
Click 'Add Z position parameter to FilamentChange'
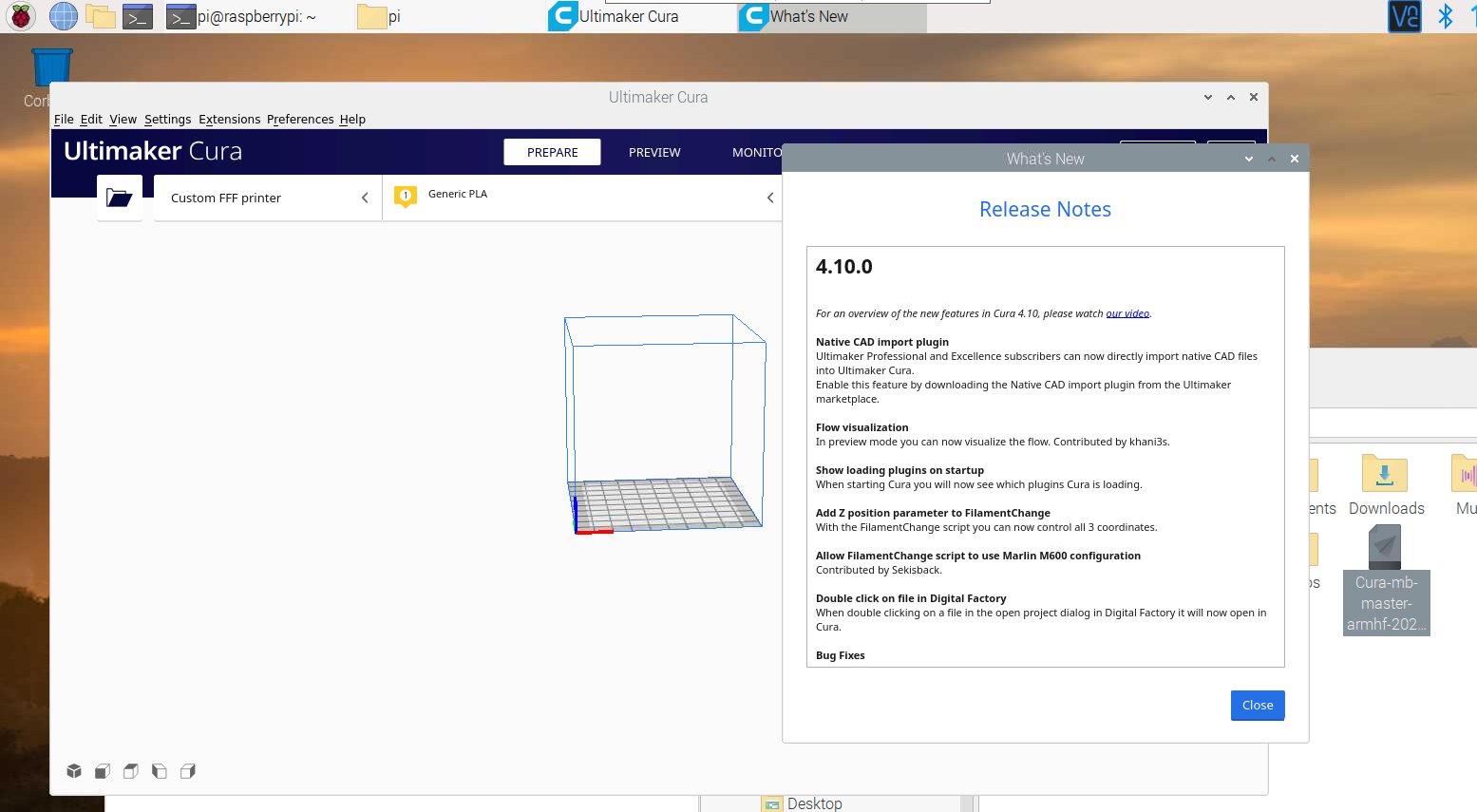pyautogui.click(x=933, y=513)
